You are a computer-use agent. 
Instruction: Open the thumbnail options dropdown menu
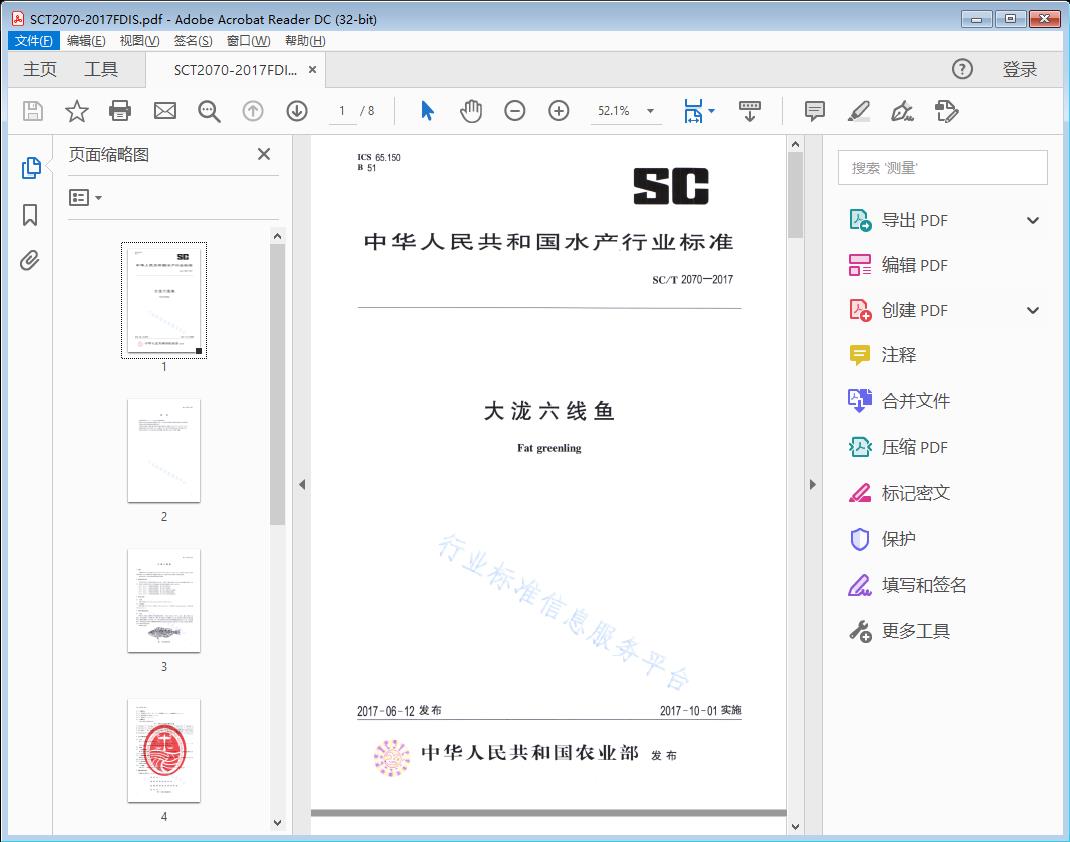pos(86,198)
